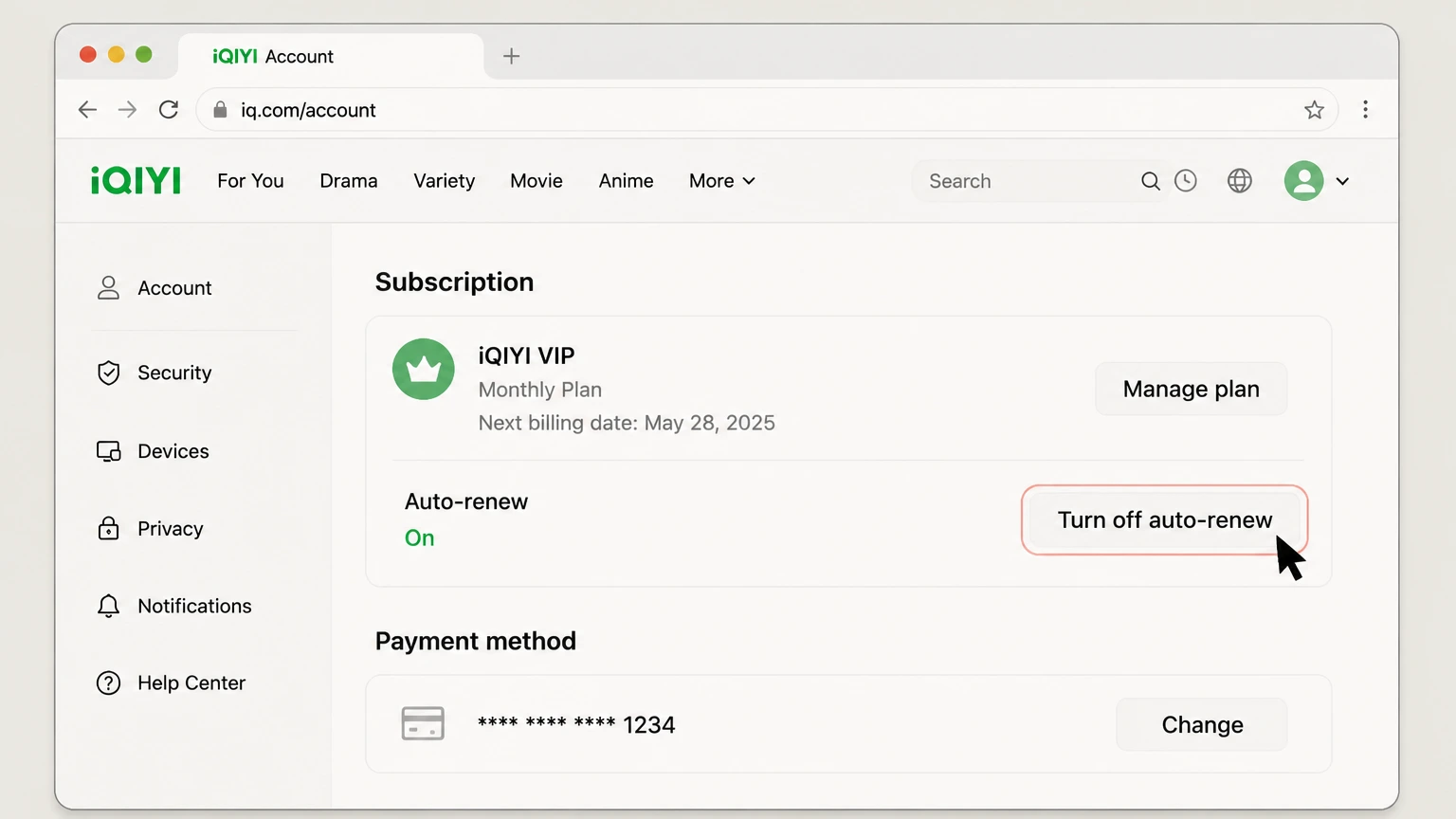Open a new browser tab
Image resolution: width=1456 pixels, height=819 pixels.
[x=511, y=56]
